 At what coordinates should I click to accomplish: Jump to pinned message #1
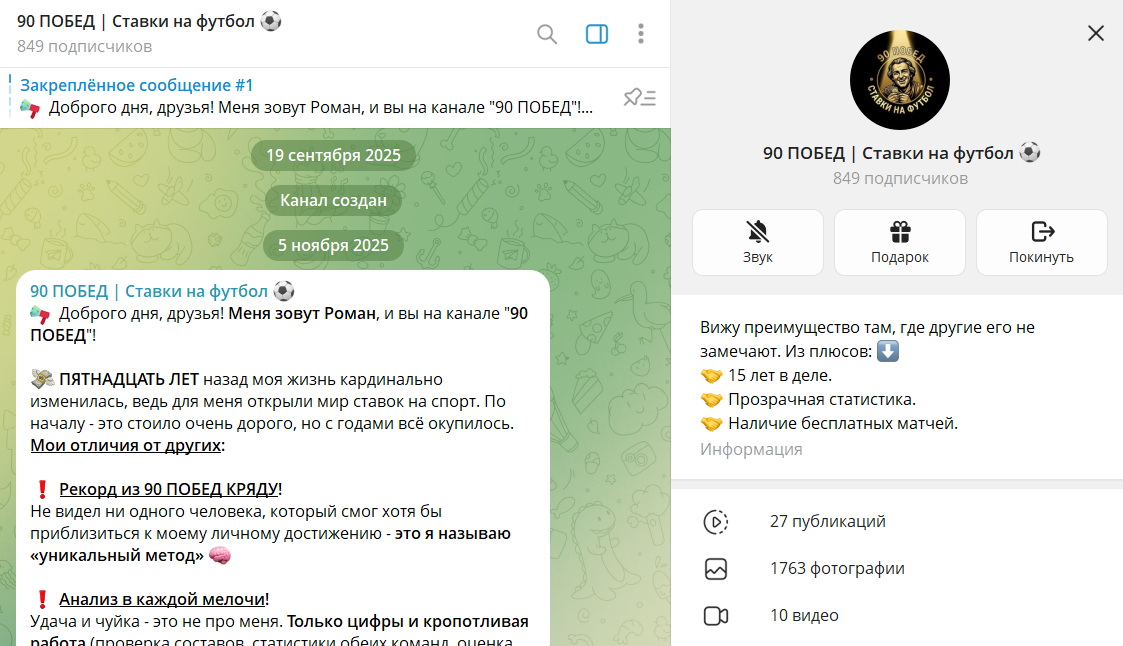click(x=307, y=97)
